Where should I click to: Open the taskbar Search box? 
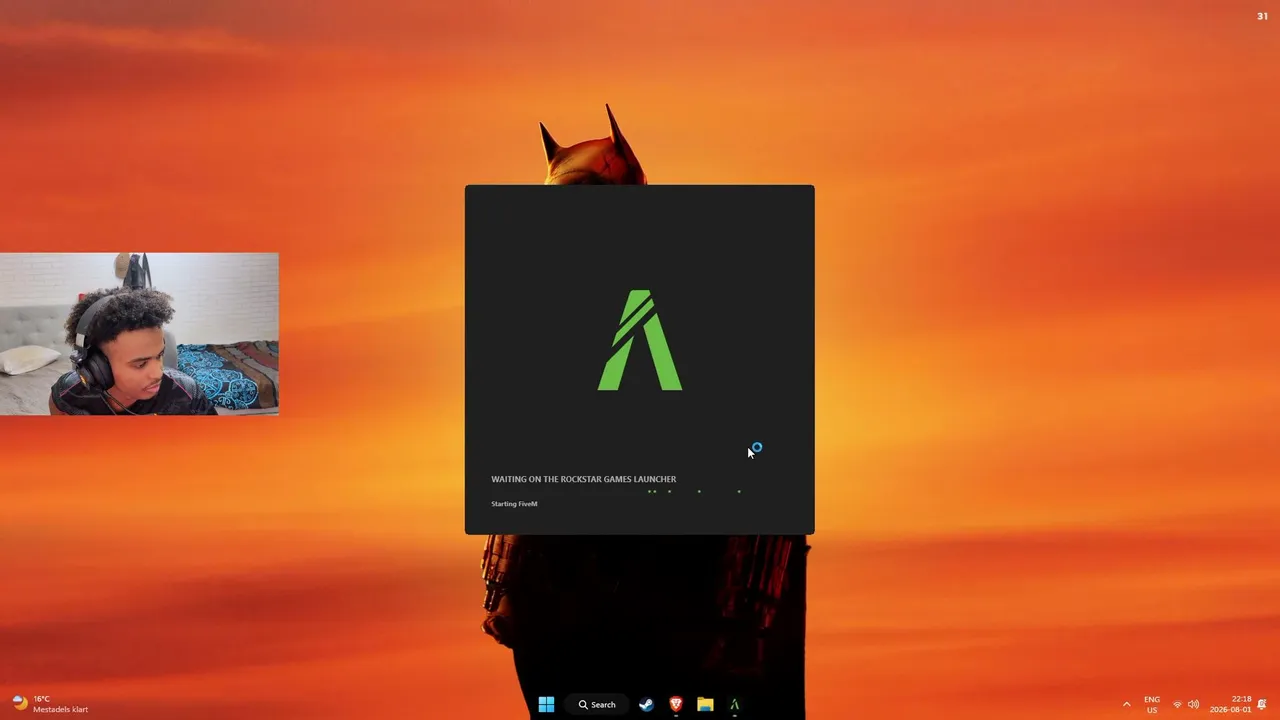pos(597,705)
